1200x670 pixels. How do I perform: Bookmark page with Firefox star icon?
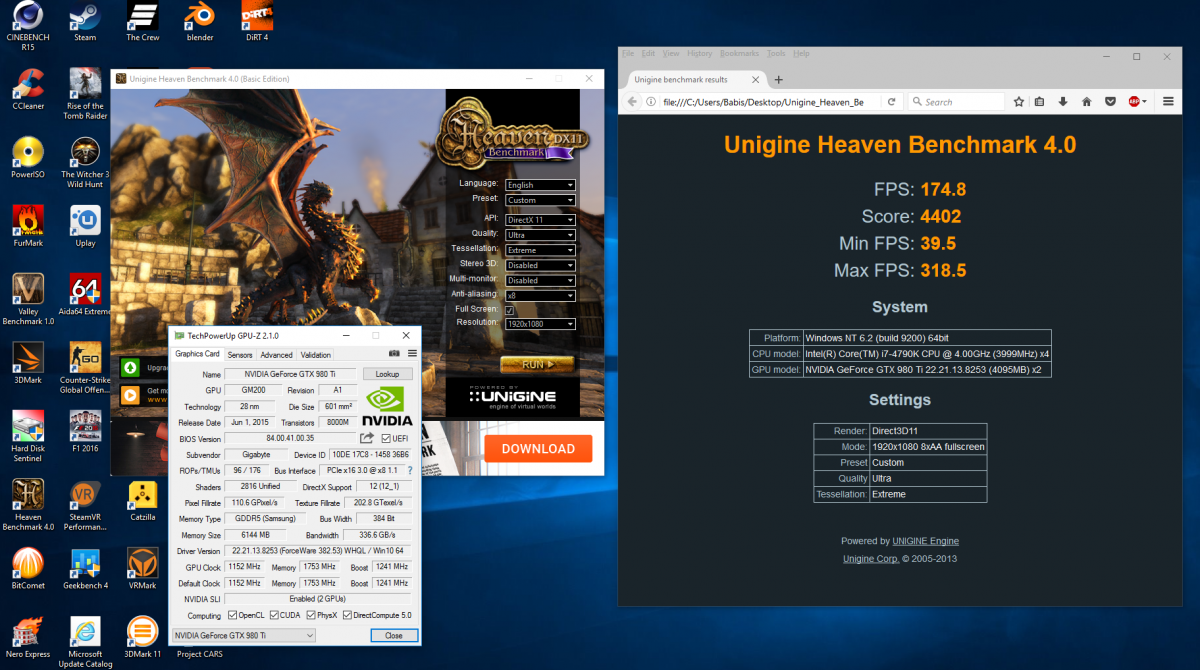point(1019,101)
